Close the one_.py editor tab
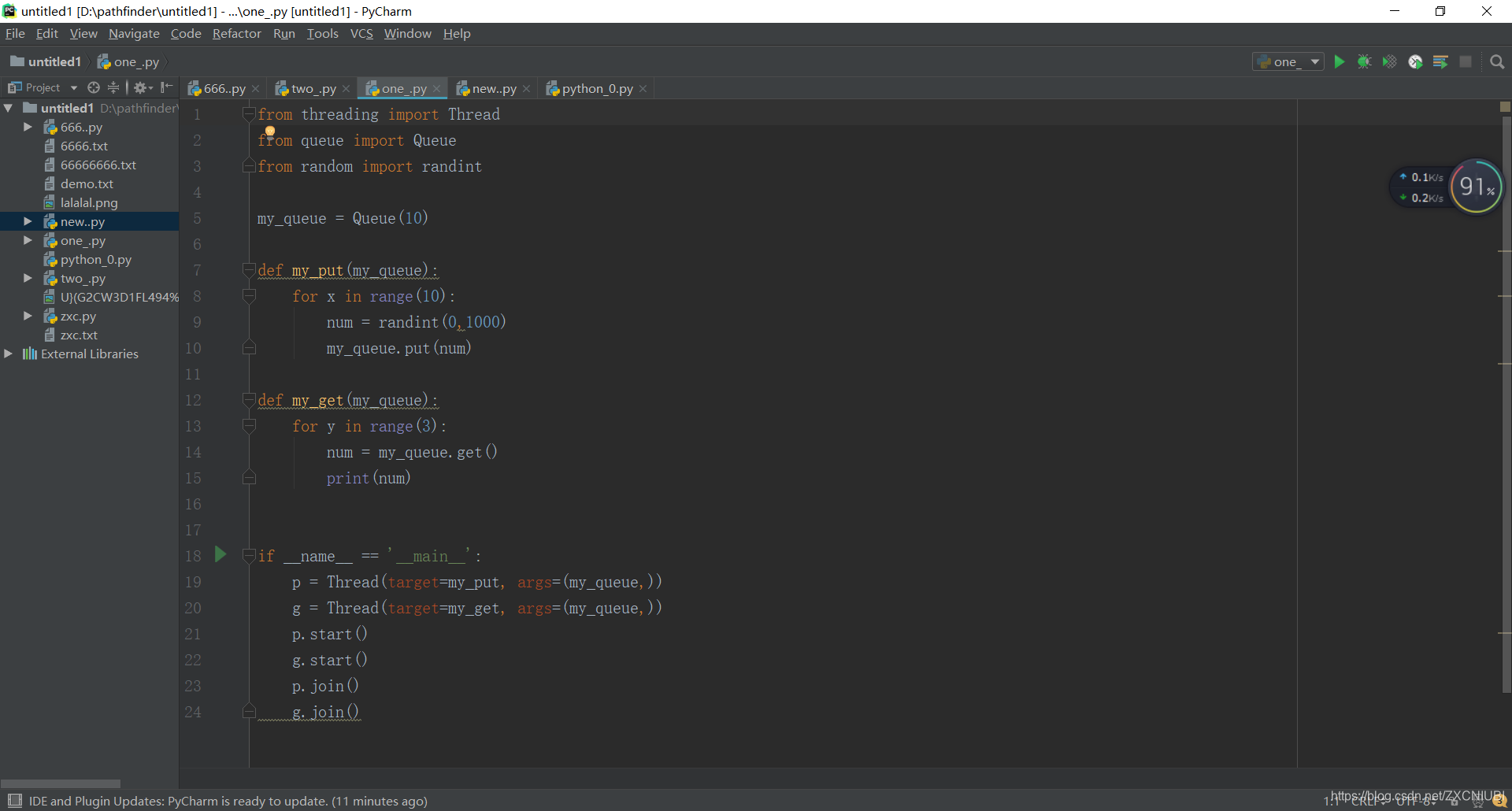The height and width of the screenshot is (811, 1512). (436, 89)
